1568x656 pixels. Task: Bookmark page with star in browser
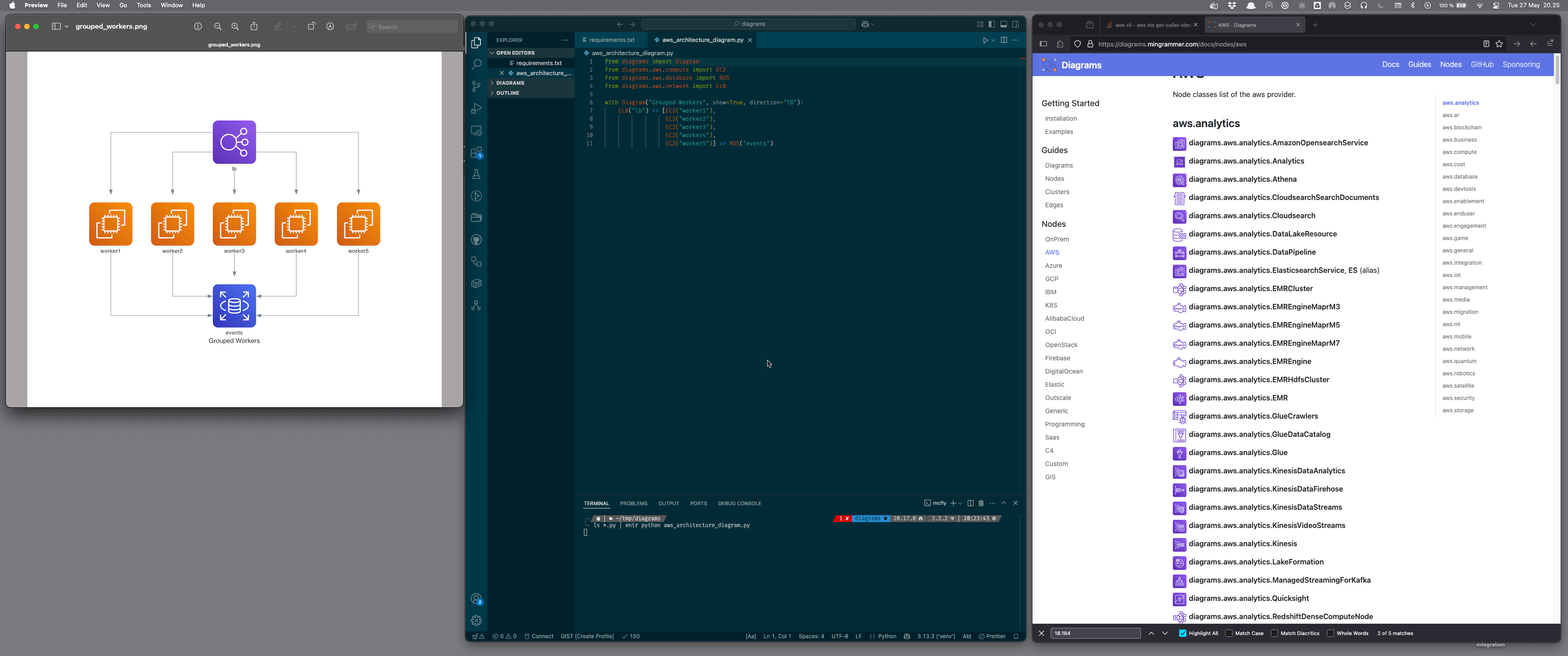point(1499,44)
